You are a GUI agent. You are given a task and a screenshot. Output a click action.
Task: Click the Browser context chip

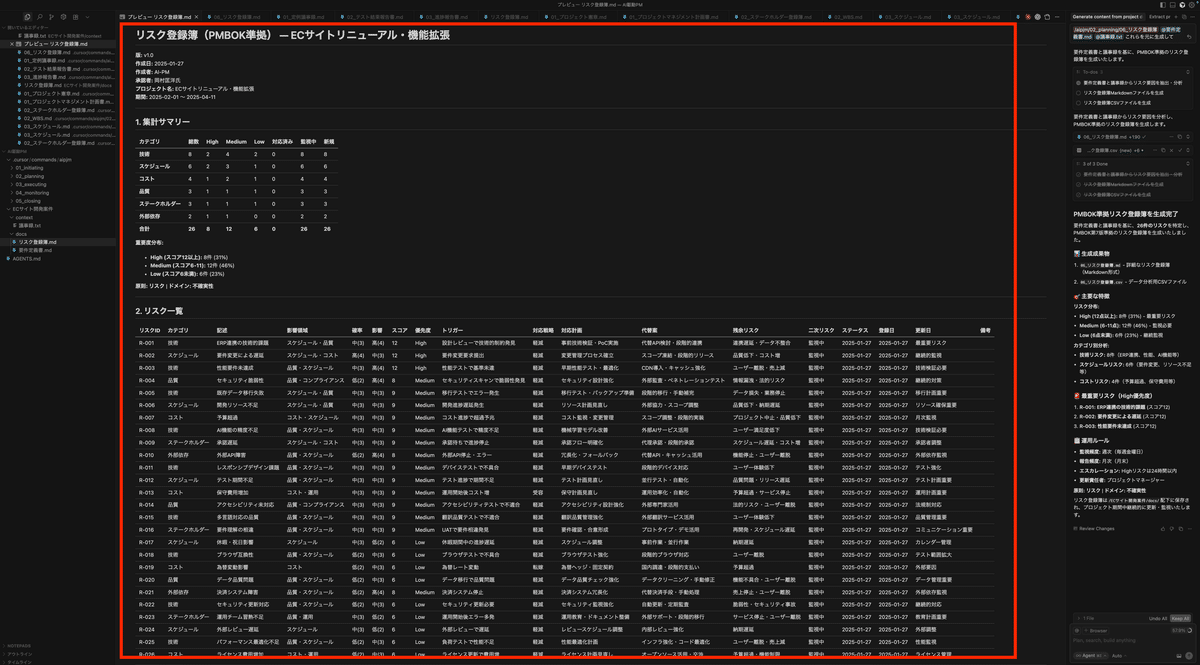pos(1095,631)
